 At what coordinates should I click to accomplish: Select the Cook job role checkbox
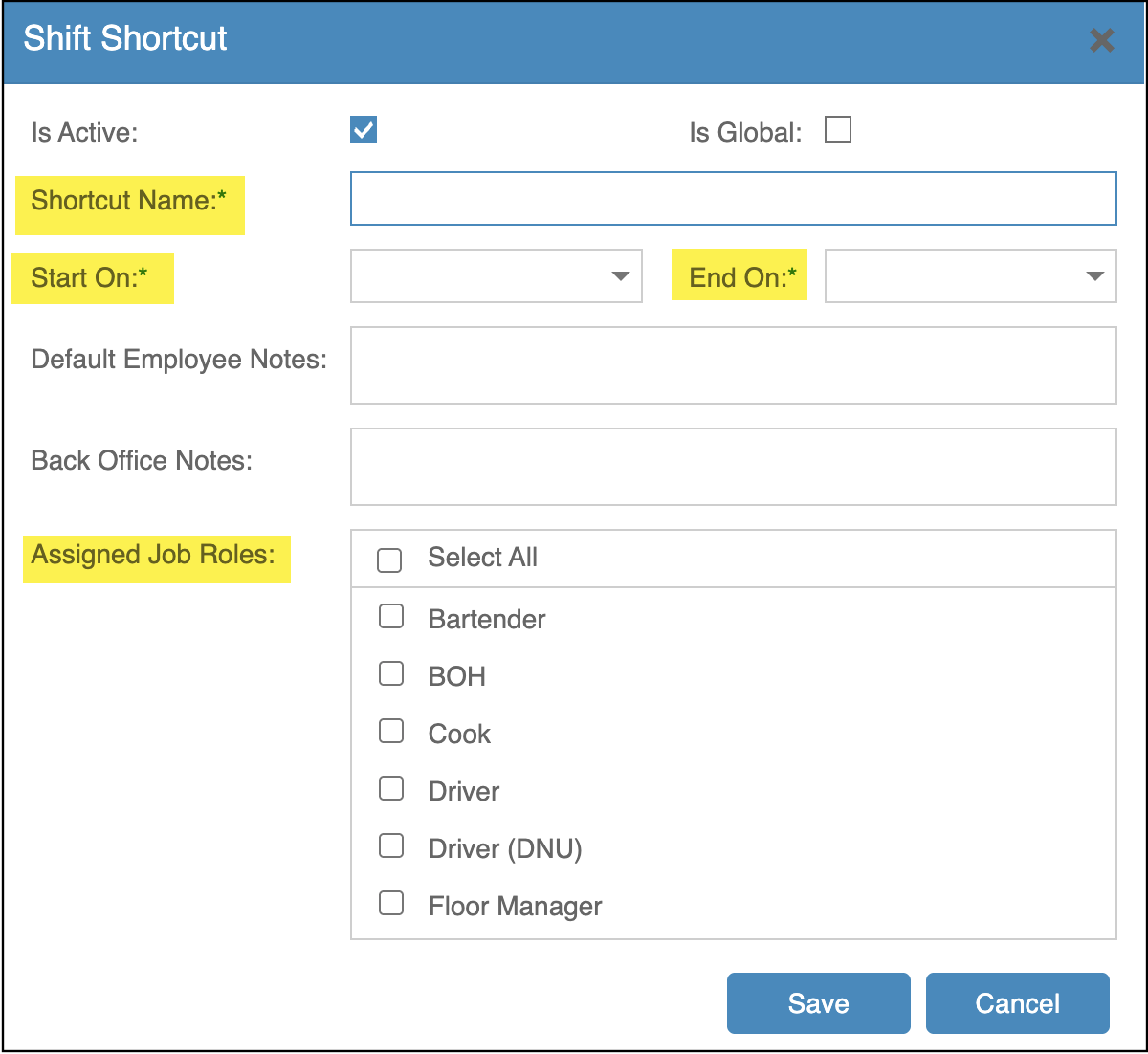pos(391,732)
